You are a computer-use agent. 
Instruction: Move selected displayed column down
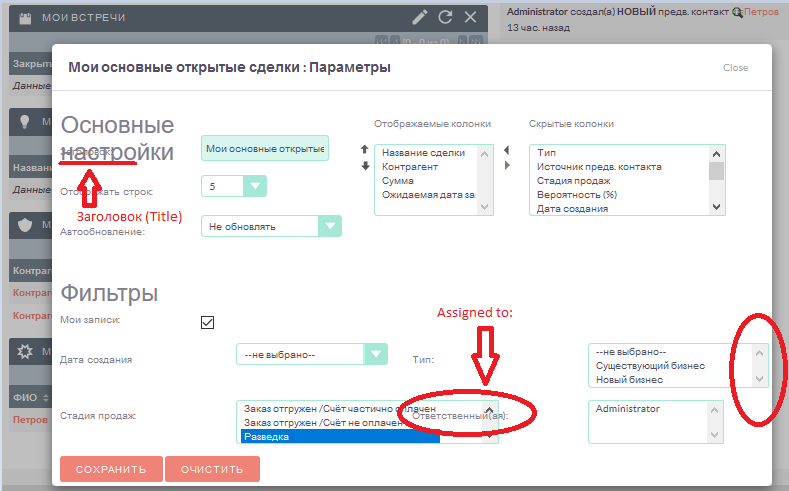pyautogui.click(x=365, y=166)
